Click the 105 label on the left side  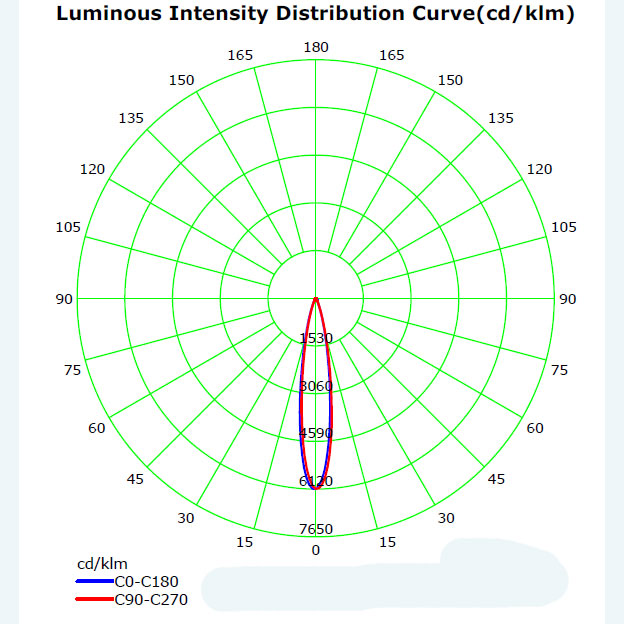tap(68, 227)
